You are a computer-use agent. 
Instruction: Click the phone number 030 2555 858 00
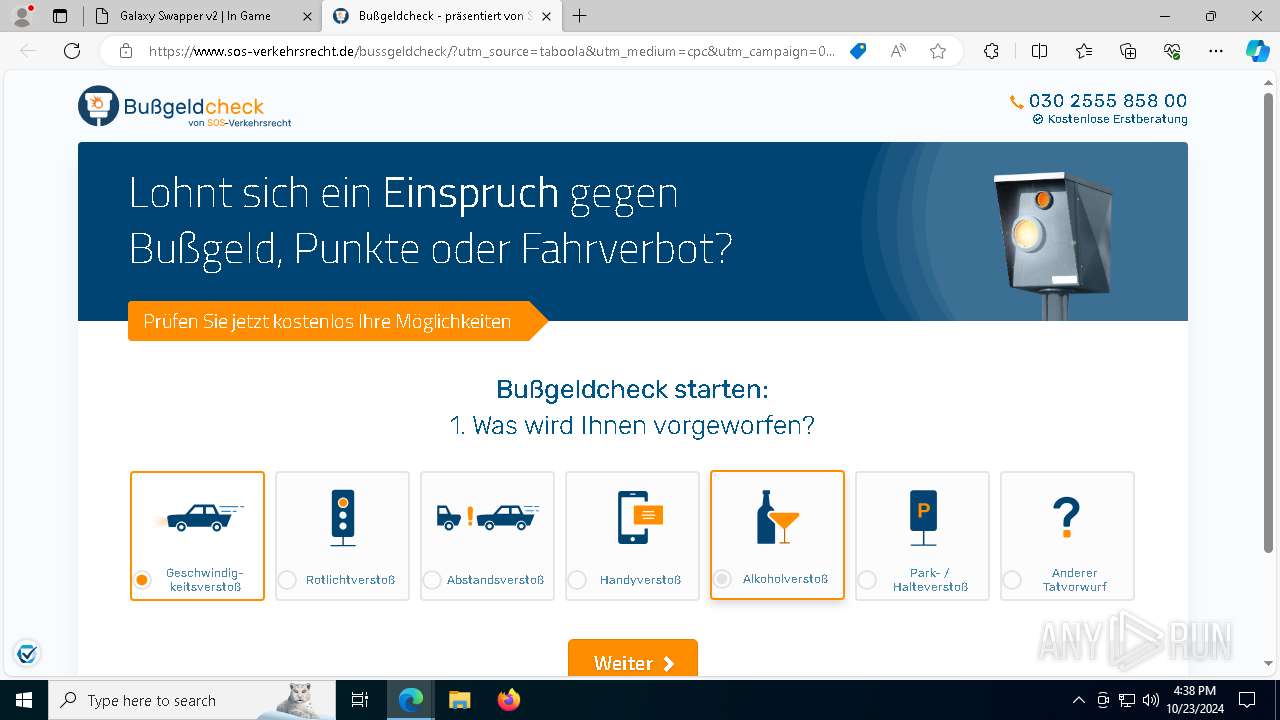[1108, 100]
